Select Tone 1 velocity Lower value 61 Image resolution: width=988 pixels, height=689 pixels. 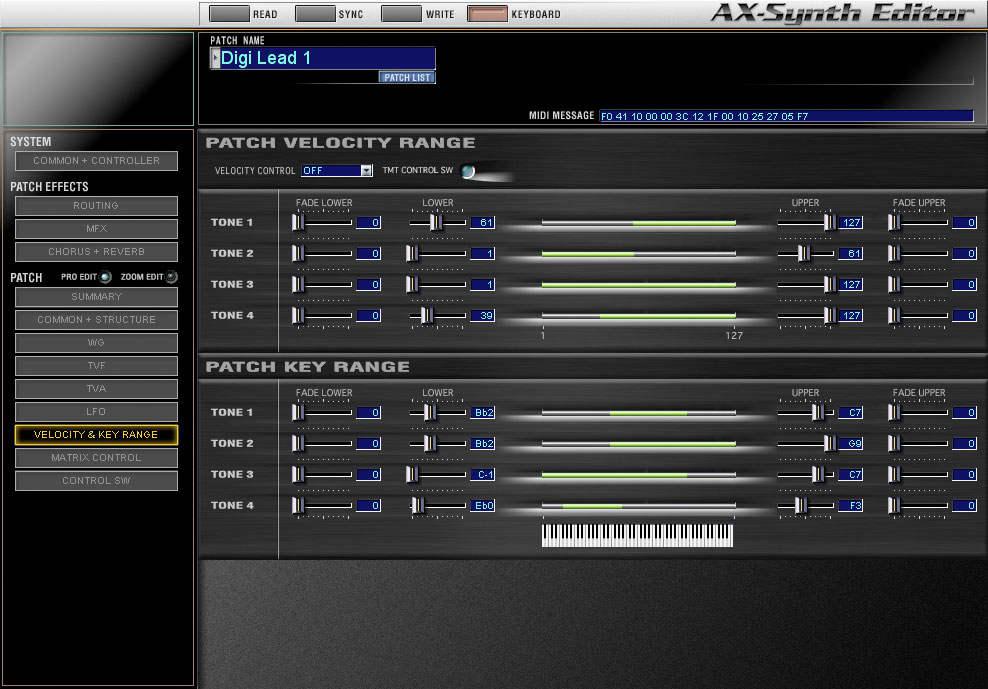coord(483,223)
